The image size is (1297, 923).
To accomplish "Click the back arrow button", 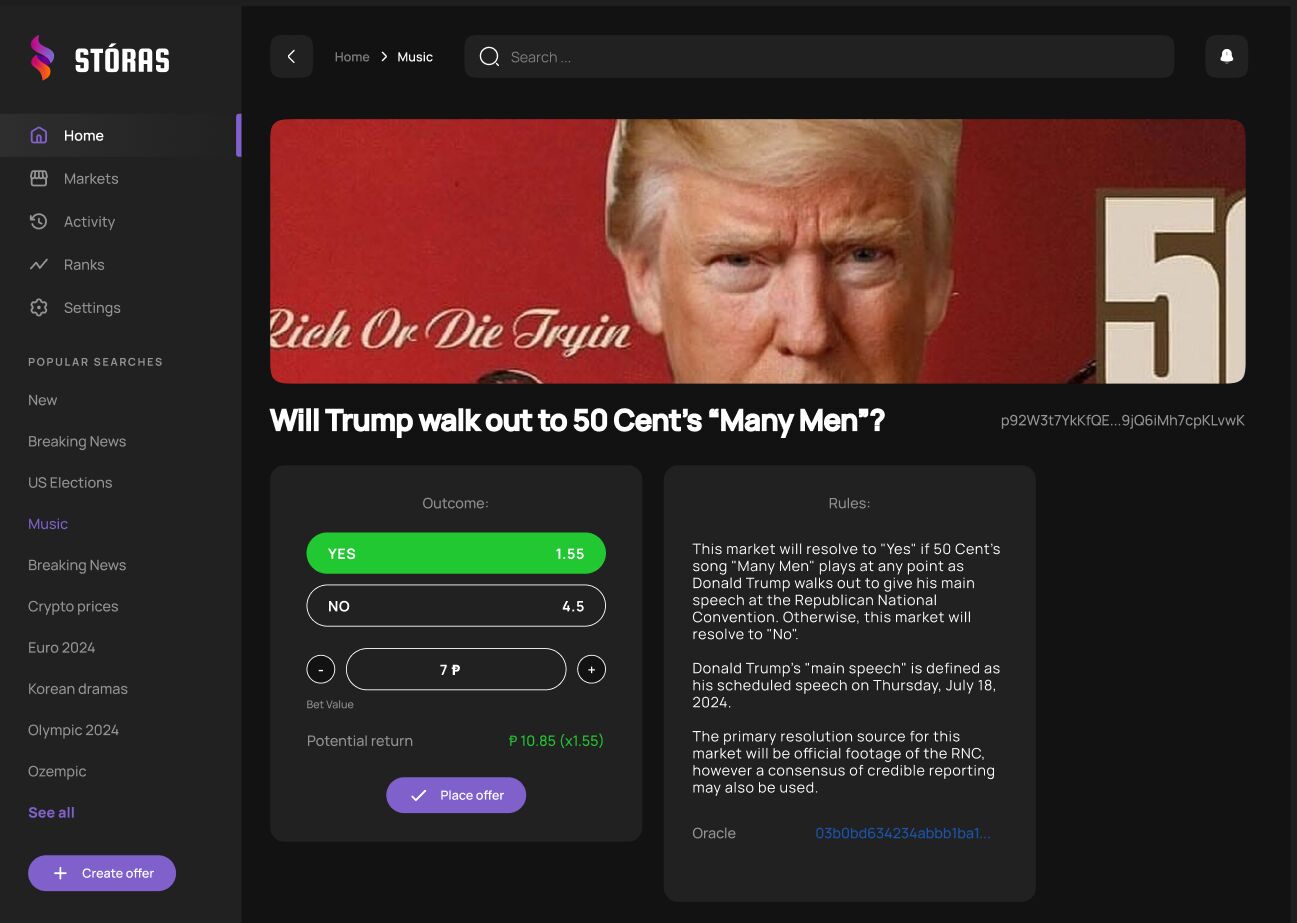I will click(291, 57).
